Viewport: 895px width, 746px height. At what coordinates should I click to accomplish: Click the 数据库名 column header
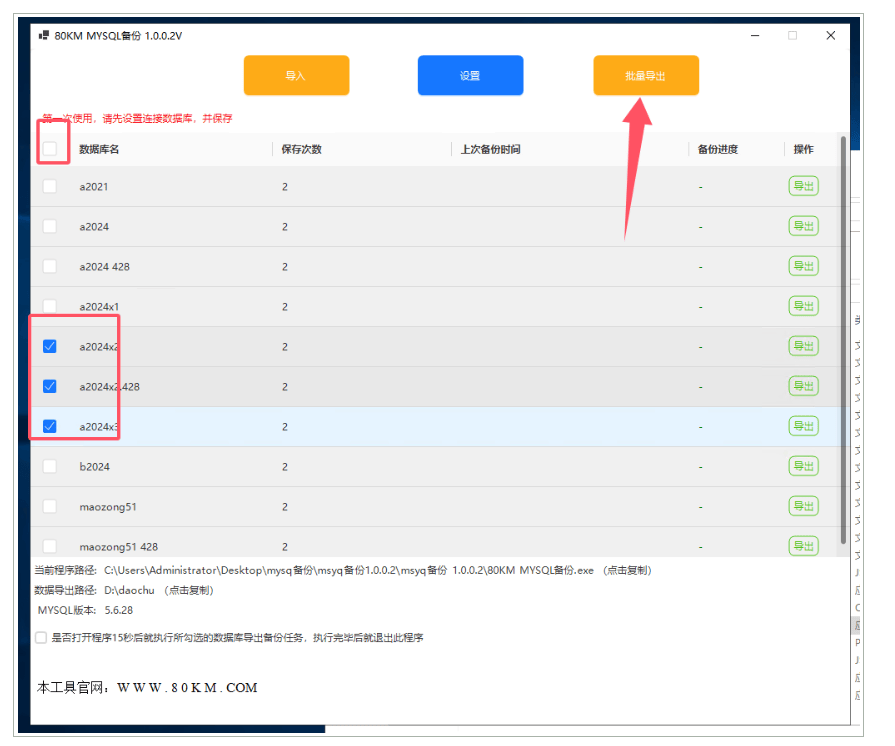99,150
